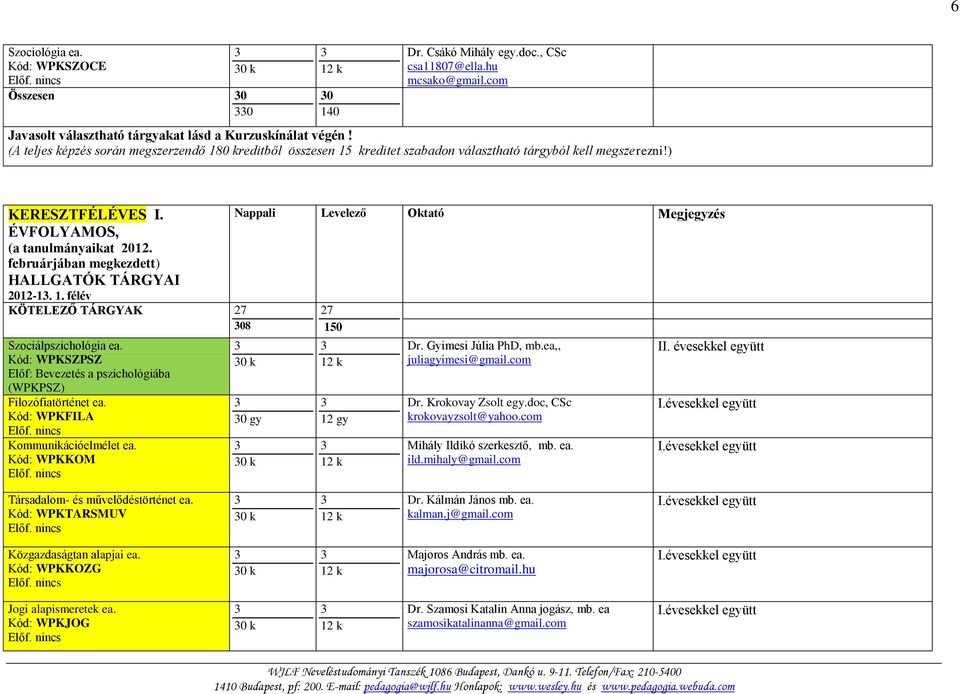This screenshot has height=694, width=960.
Task: Click the "Levelező" column header
Action: tap(343, 213)
